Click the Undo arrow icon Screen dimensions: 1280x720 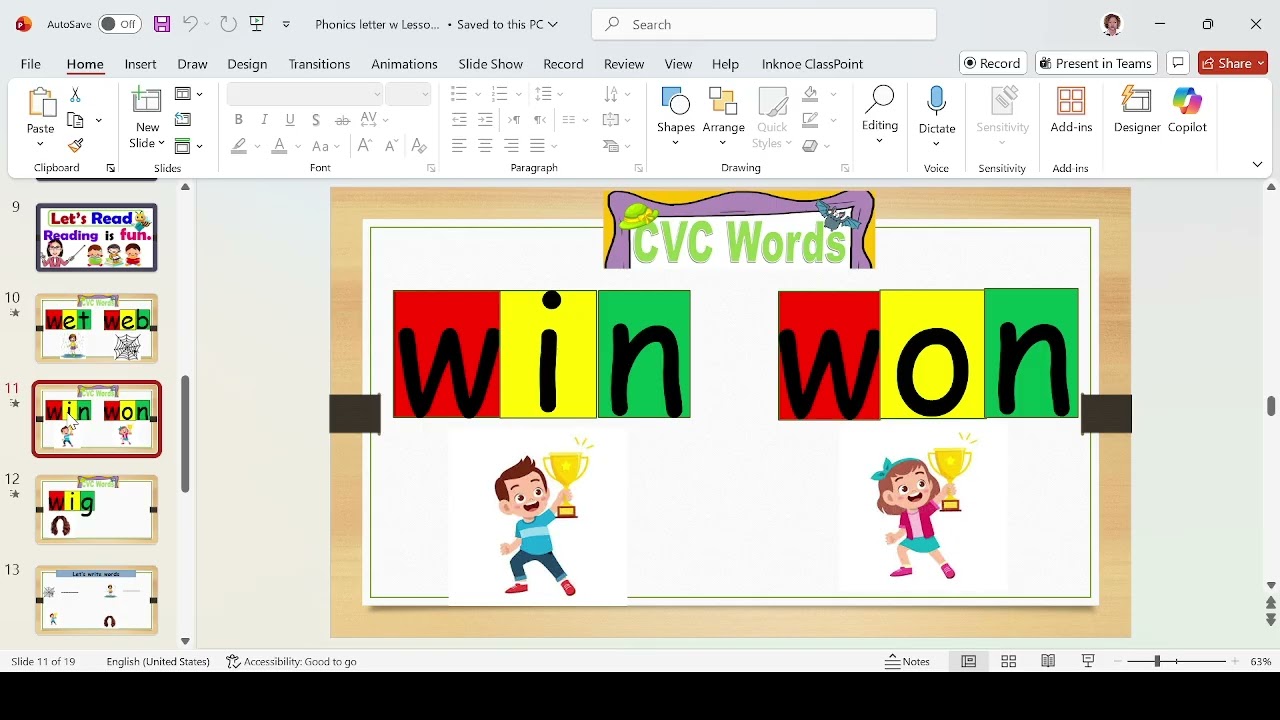190,24
